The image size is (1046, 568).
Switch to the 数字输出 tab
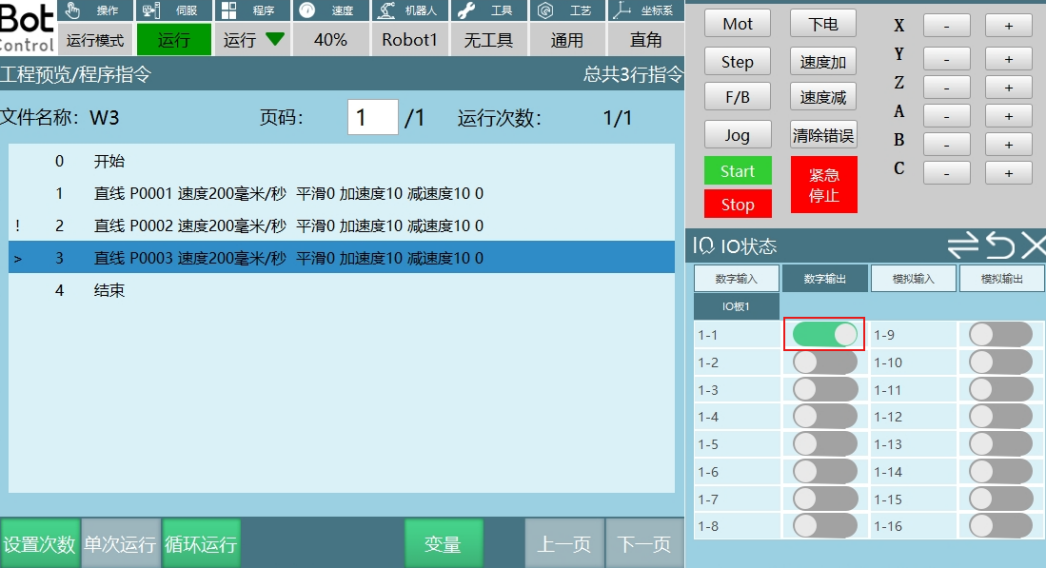click(825, 278)
